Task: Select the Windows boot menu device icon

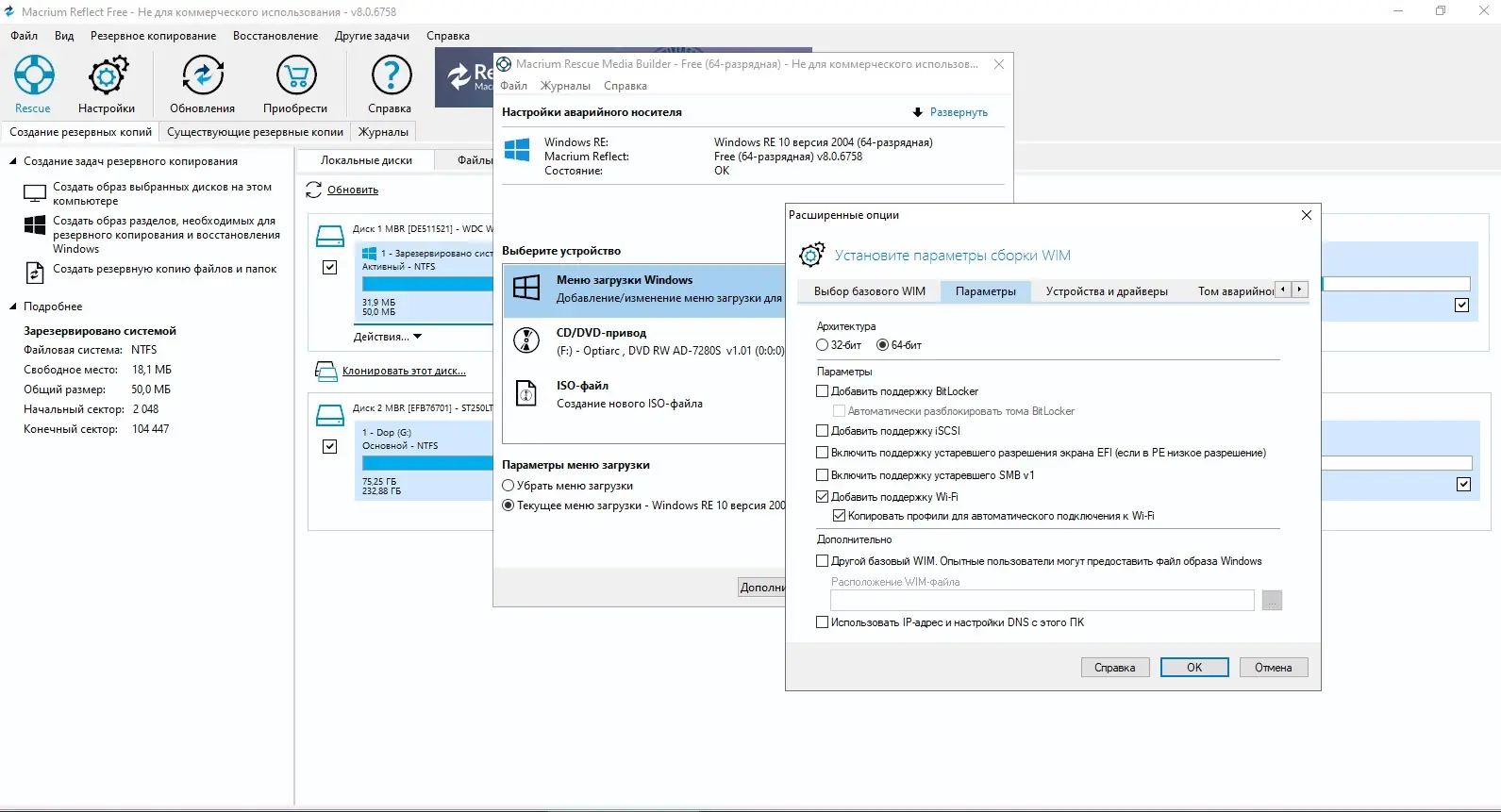Action: point(526,287)
